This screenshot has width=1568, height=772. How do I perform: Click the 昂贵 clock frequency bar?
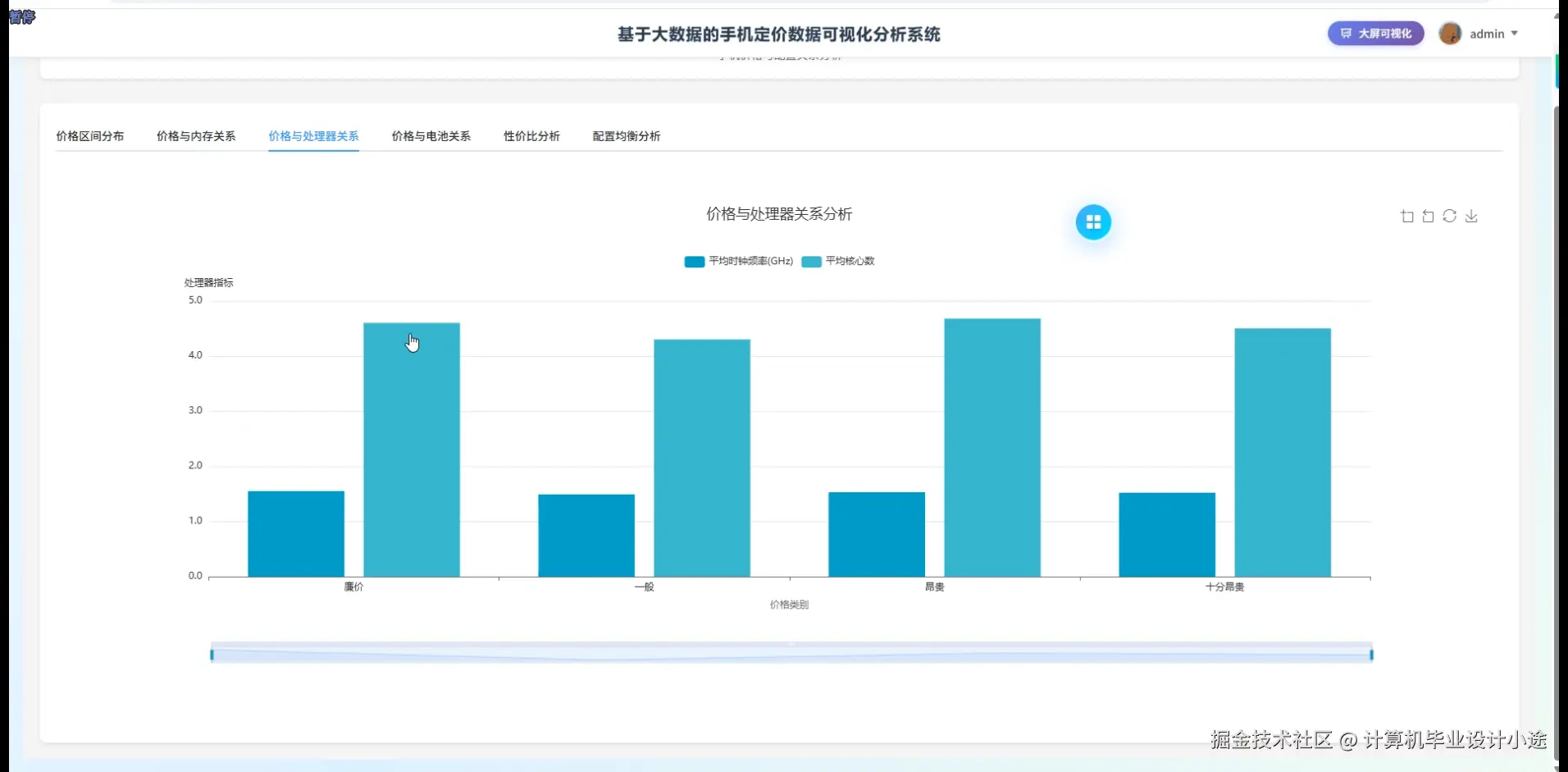click(877, 535)
